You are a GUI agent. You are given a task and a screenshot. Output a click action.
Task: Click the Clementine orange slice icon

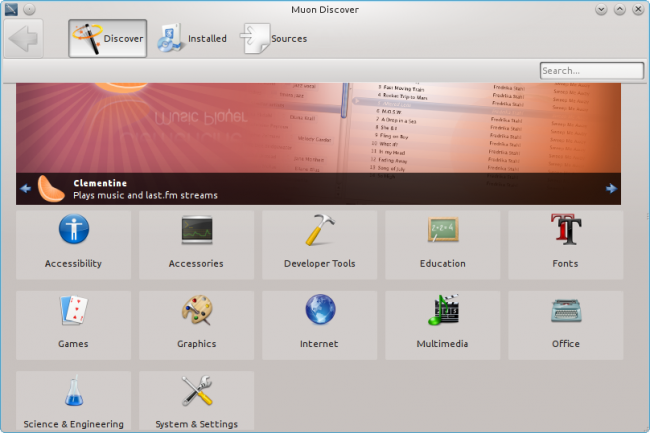click(x=51, y=189)
